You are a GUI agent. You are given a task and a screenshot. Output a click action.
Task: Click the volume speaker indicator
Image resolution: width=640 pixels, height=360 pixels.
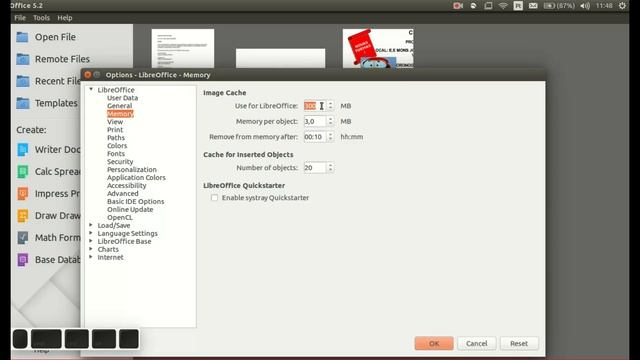(585, 6)
